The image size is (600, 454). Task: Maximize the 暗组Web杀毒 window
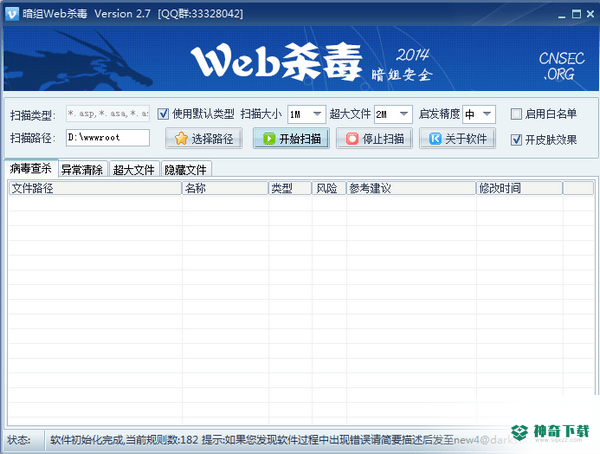[576, 14]
